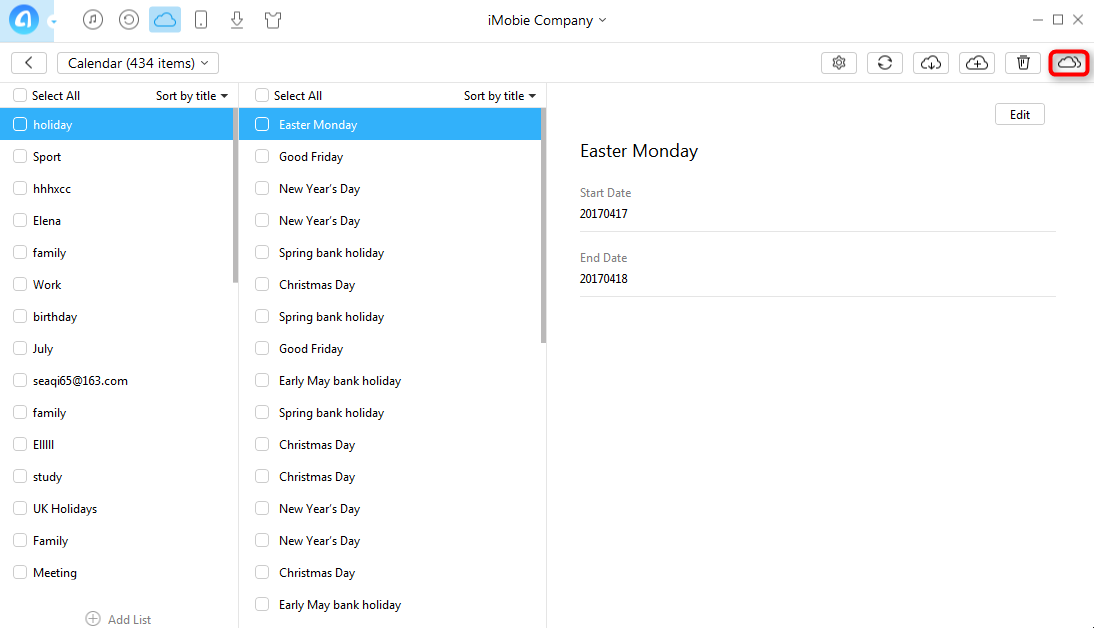The image size is (1094, 628).
Task: Expand the iMobie Company account dropdown
Action: pyautogui.click(x=547, y=20)
